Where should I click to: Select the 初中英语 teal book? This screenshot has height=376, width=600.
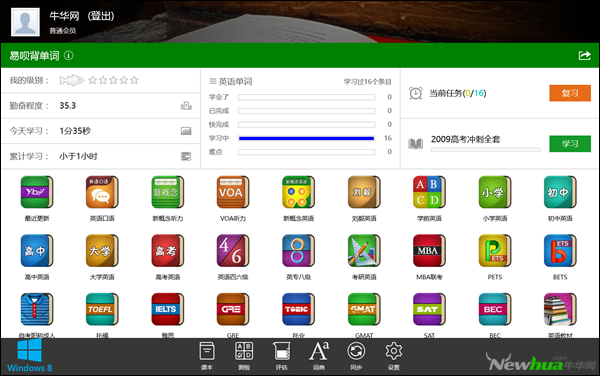[560, 192]
